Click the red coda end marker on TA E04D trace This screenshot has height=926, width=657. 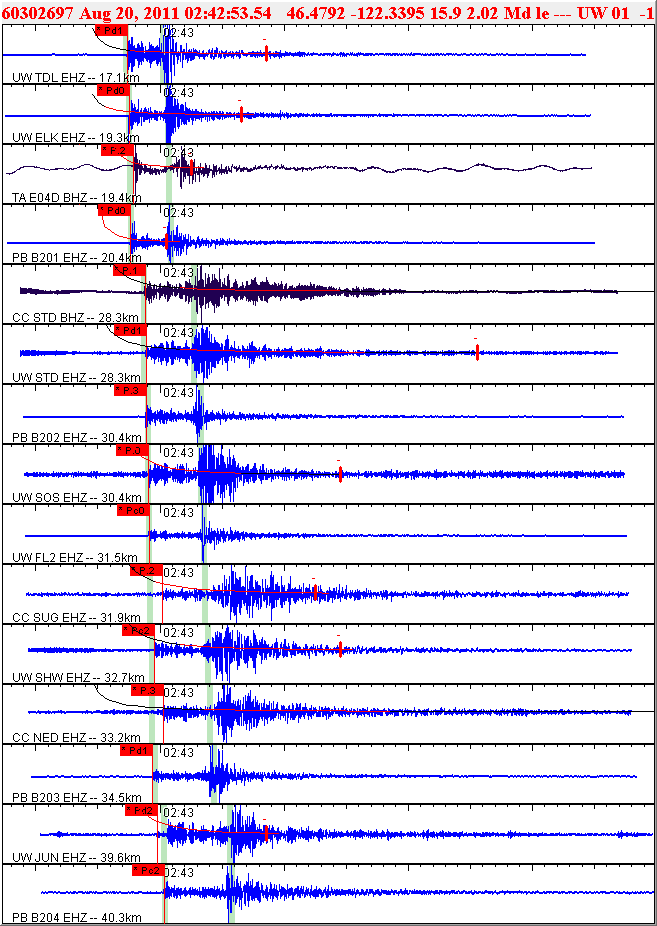pyautogui.click(x=192, y=168)
